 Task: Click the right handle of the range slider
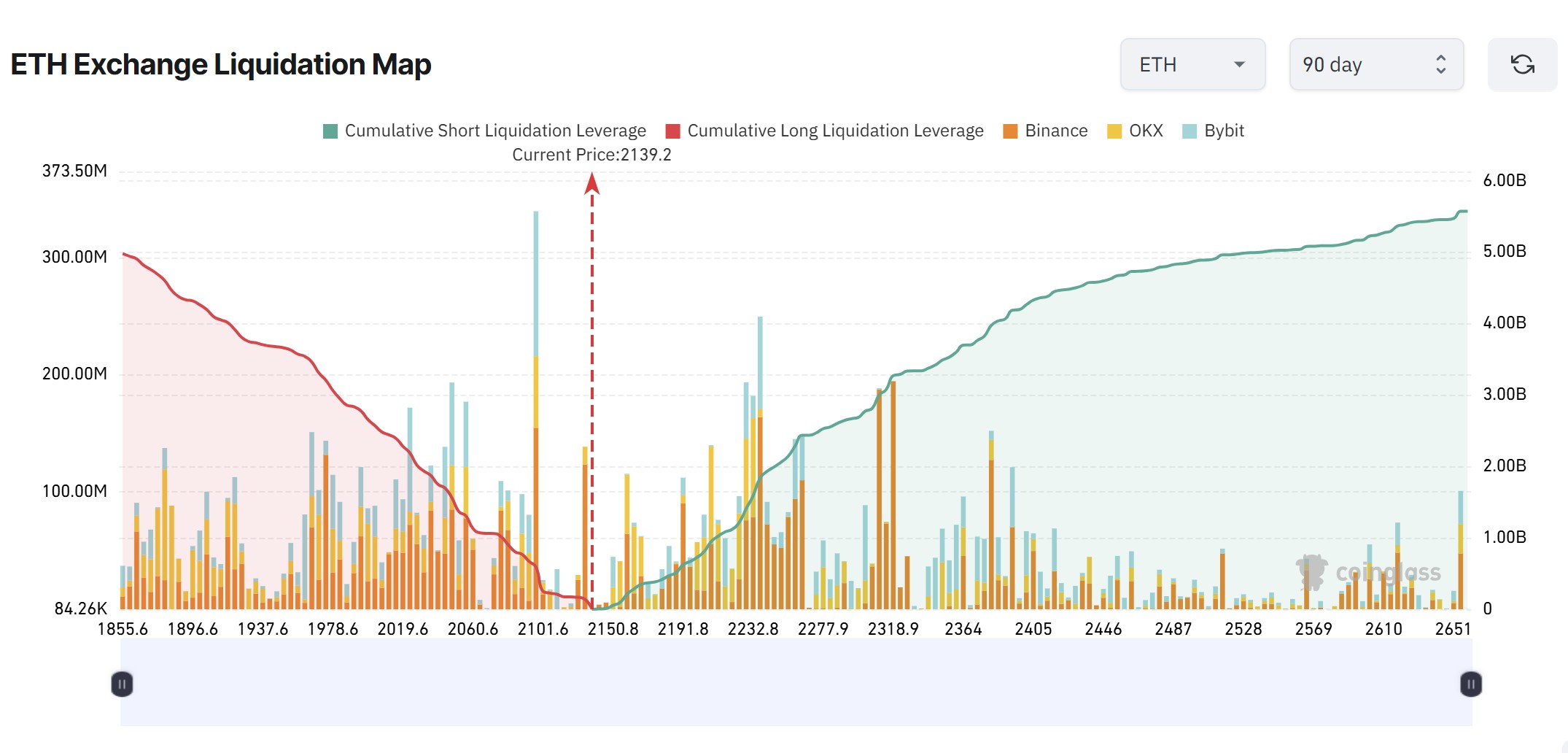(1470, 683)
